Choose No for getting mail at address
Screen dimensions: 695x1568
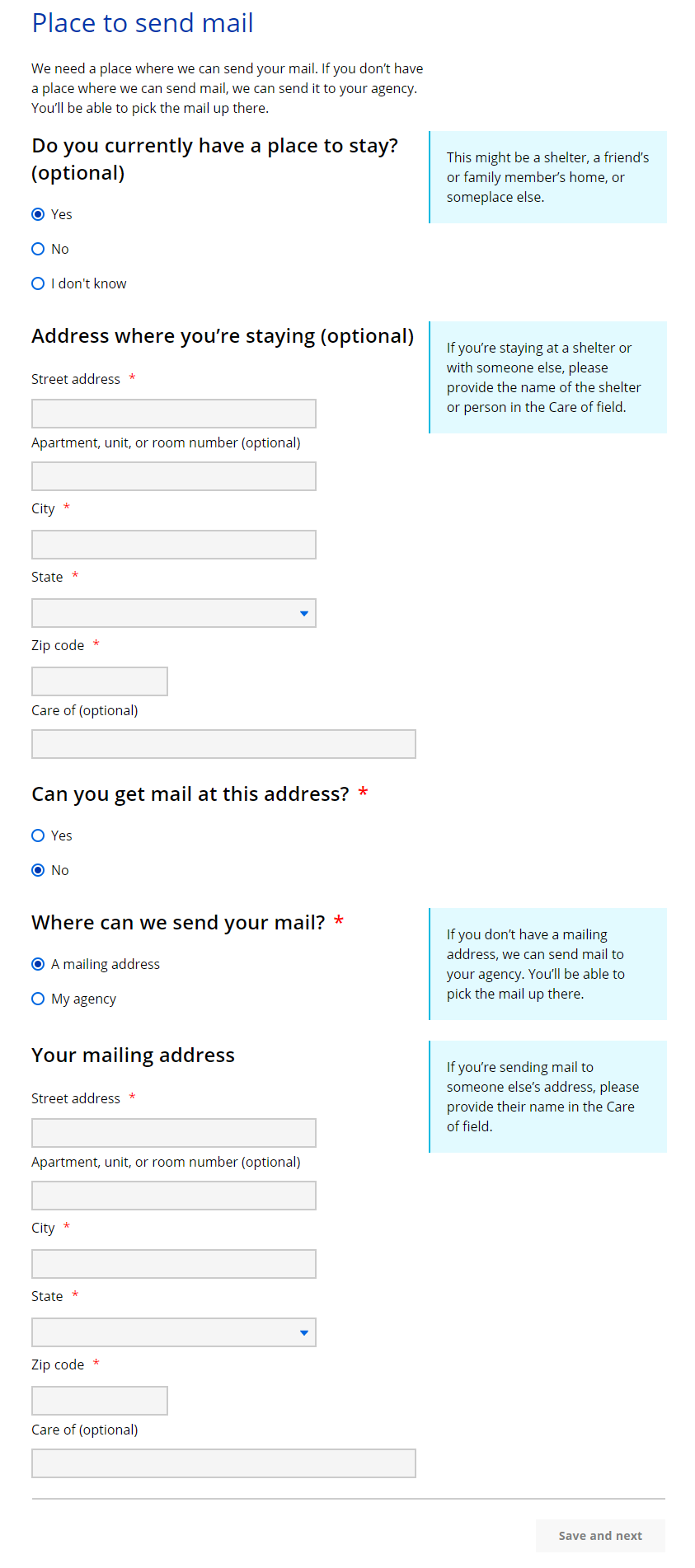pyautogui.click(x=38, y=870)
